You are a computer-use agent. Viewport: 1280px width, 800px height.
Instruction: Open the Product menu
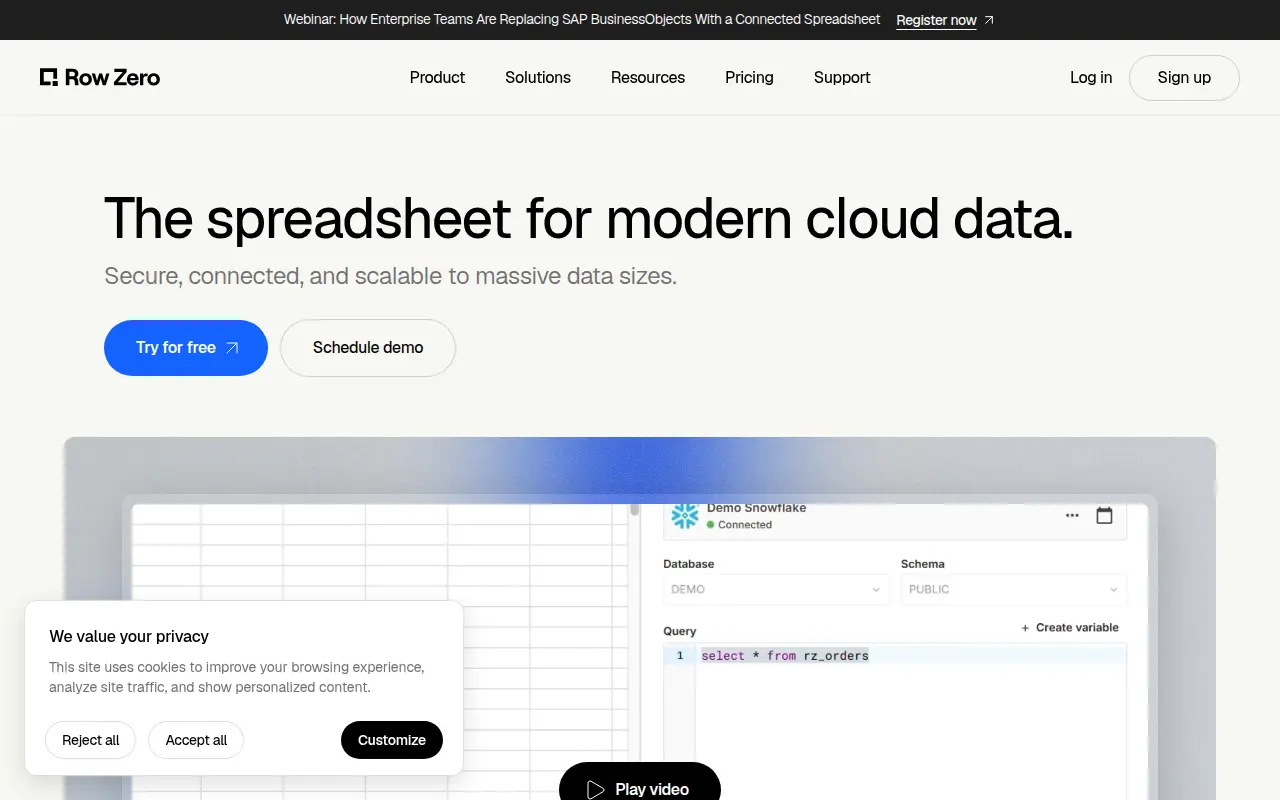(437, 77)
